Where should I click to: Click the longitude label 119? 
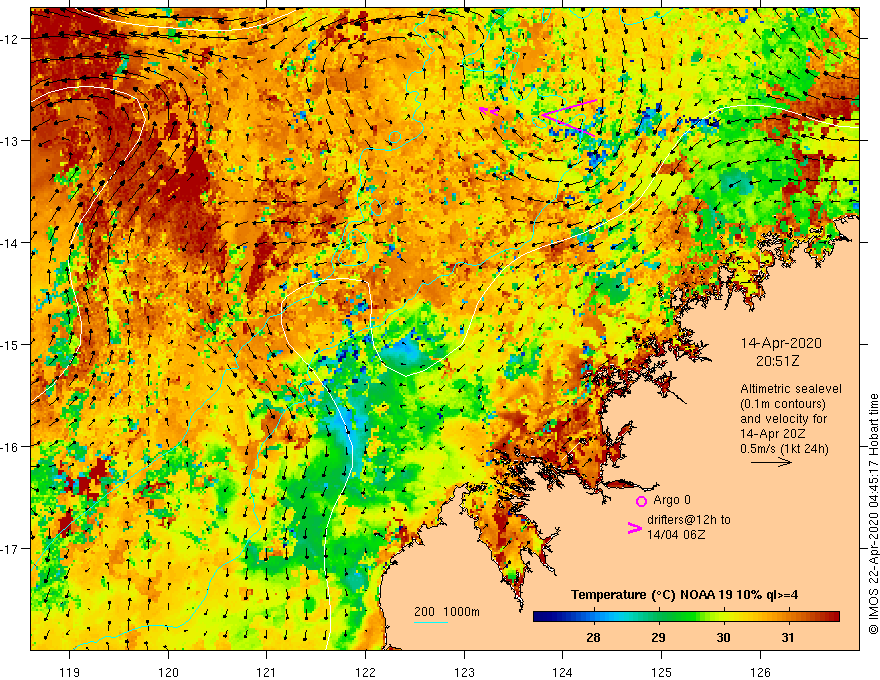[70, 672]
